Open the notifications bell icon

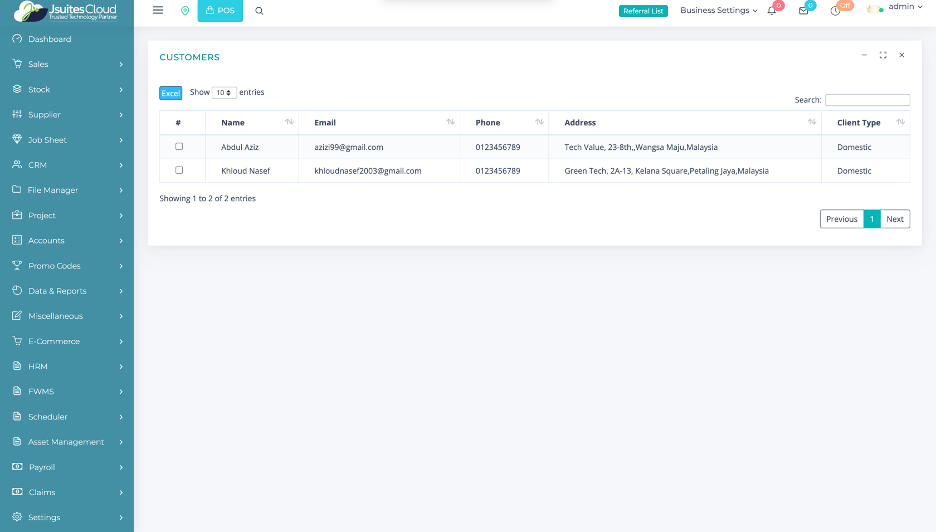pyautogui.click(x=772, y=11)
